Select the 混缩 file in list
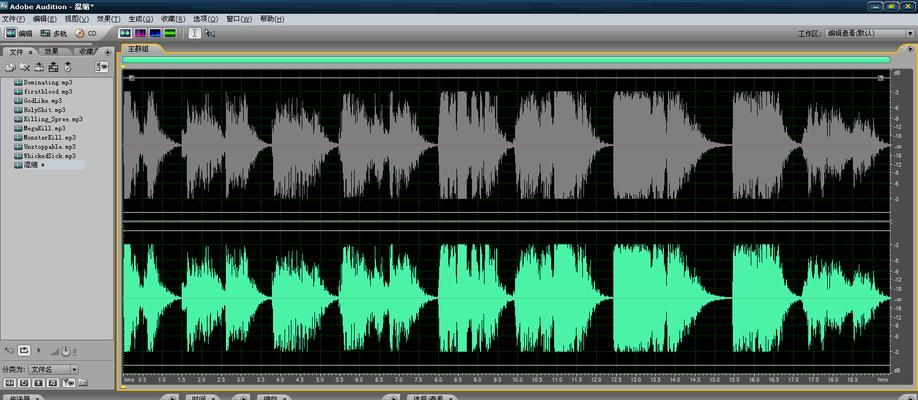 [49, 165]
